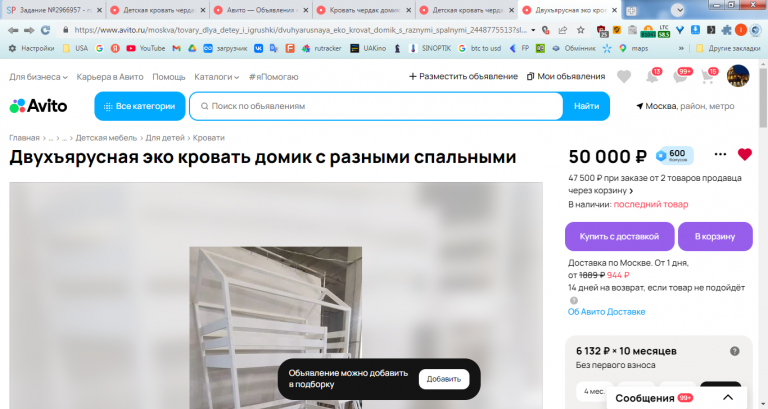The image size is (768, 409).
Task: Toggle the red heart favorite for this listing
Action: point(744,154)
